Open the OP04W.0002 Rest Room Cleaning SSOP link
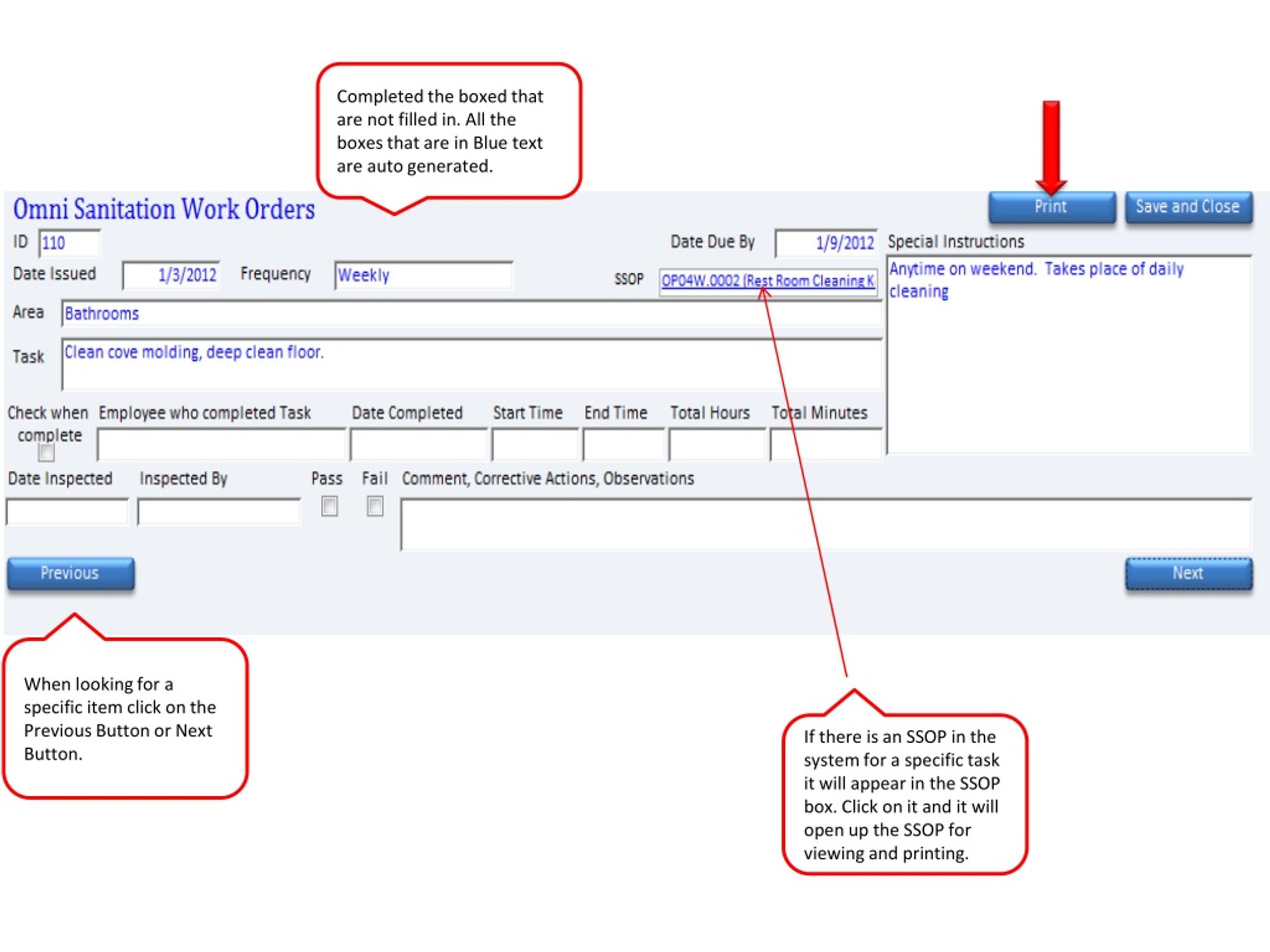 pos(767,281)
